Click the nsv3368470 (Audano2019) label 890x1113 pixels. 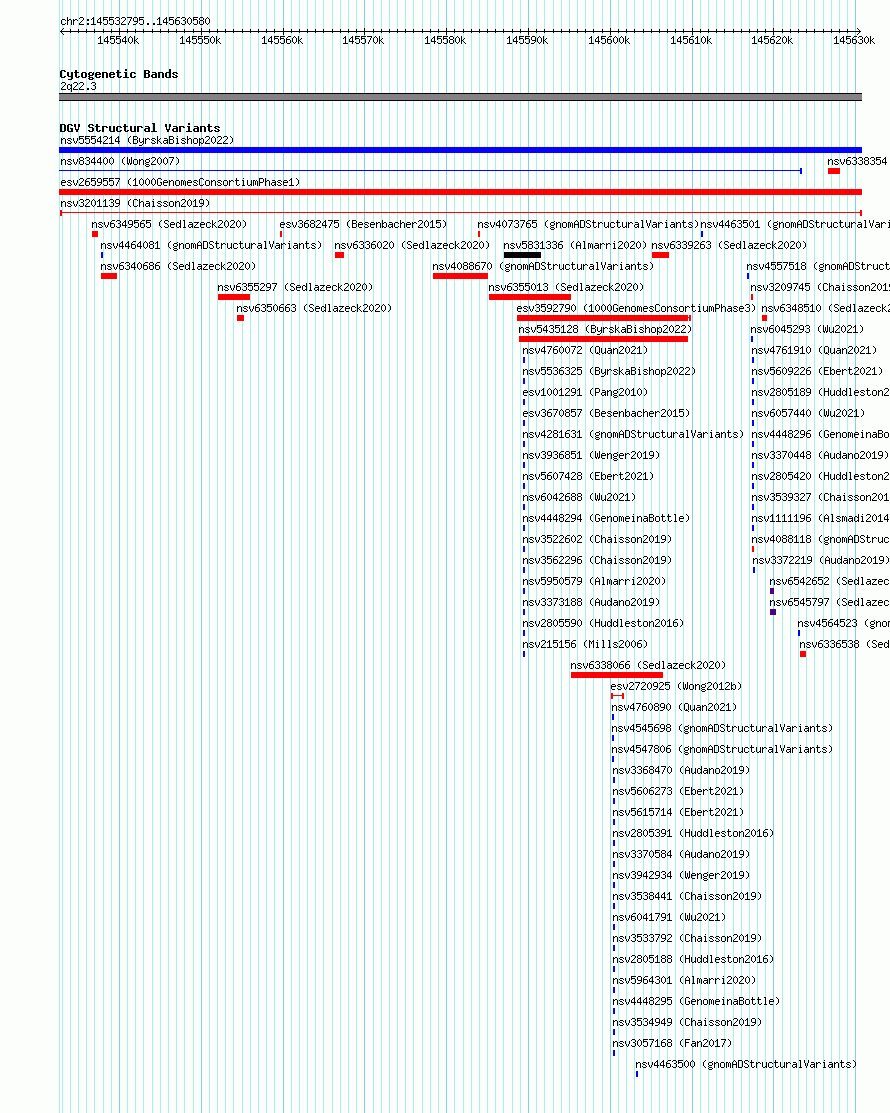coord(681,771)
